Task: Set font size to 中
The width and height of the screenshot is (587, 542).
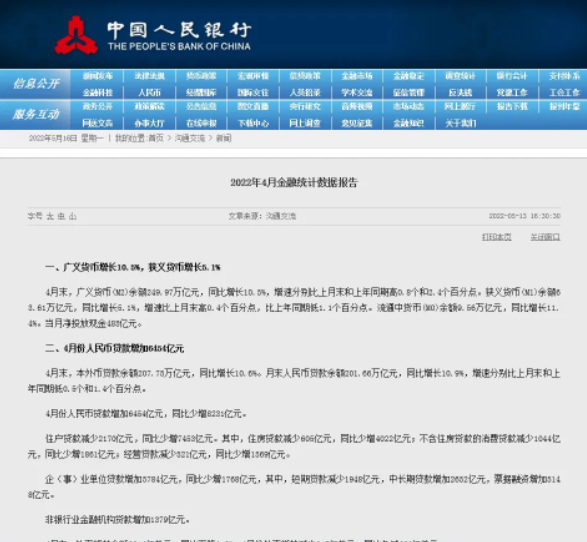Action: click(x=61, y=216)
